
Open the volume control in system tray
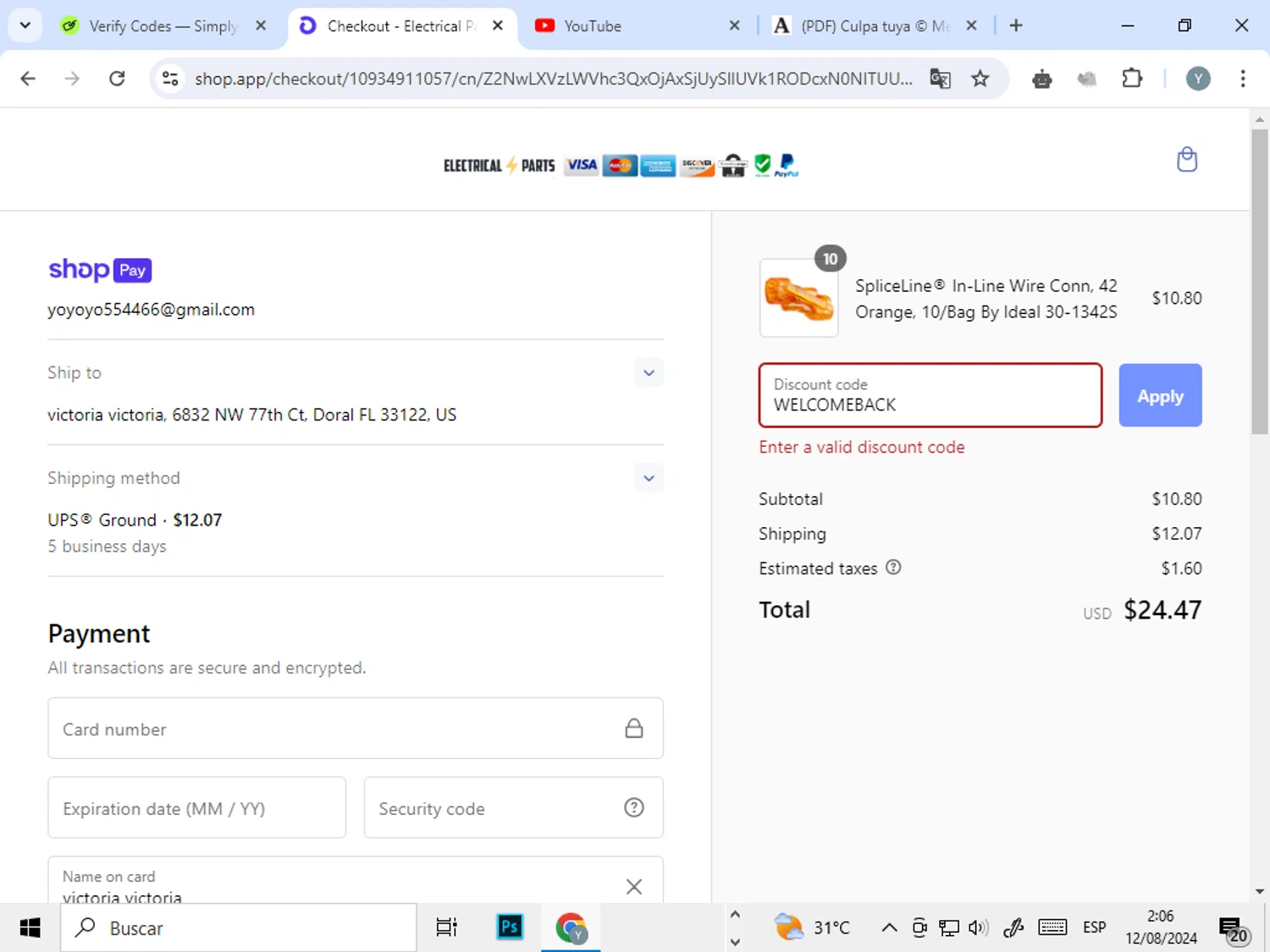(979, 927)
